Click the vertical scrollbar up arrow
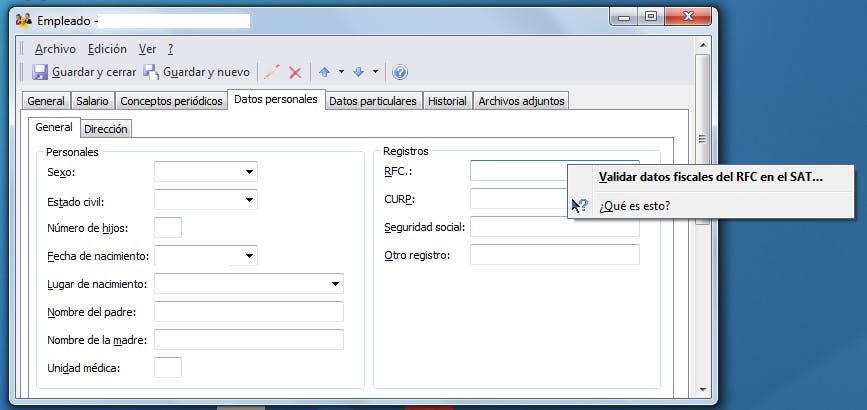 coord(702,45)
